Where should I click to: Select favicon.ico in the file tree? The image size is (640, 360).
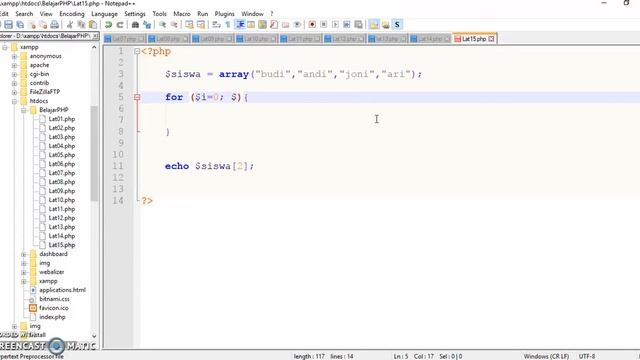[x=53, y=308]
